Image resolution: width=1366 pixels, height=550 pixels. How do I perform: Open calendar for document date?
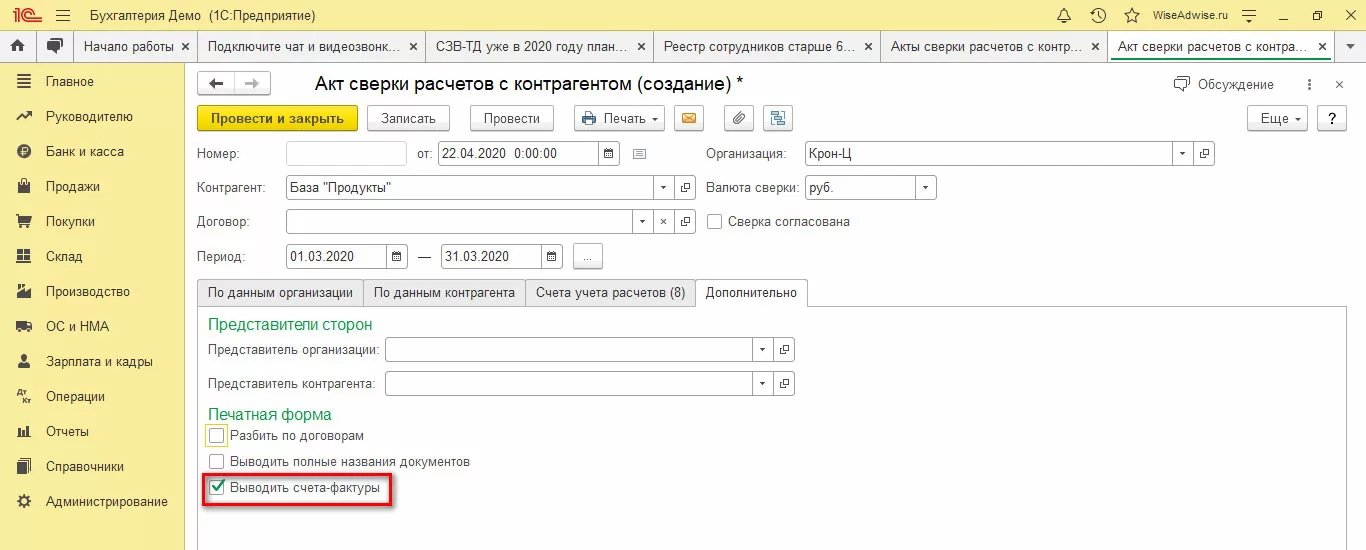click(609, 154)
